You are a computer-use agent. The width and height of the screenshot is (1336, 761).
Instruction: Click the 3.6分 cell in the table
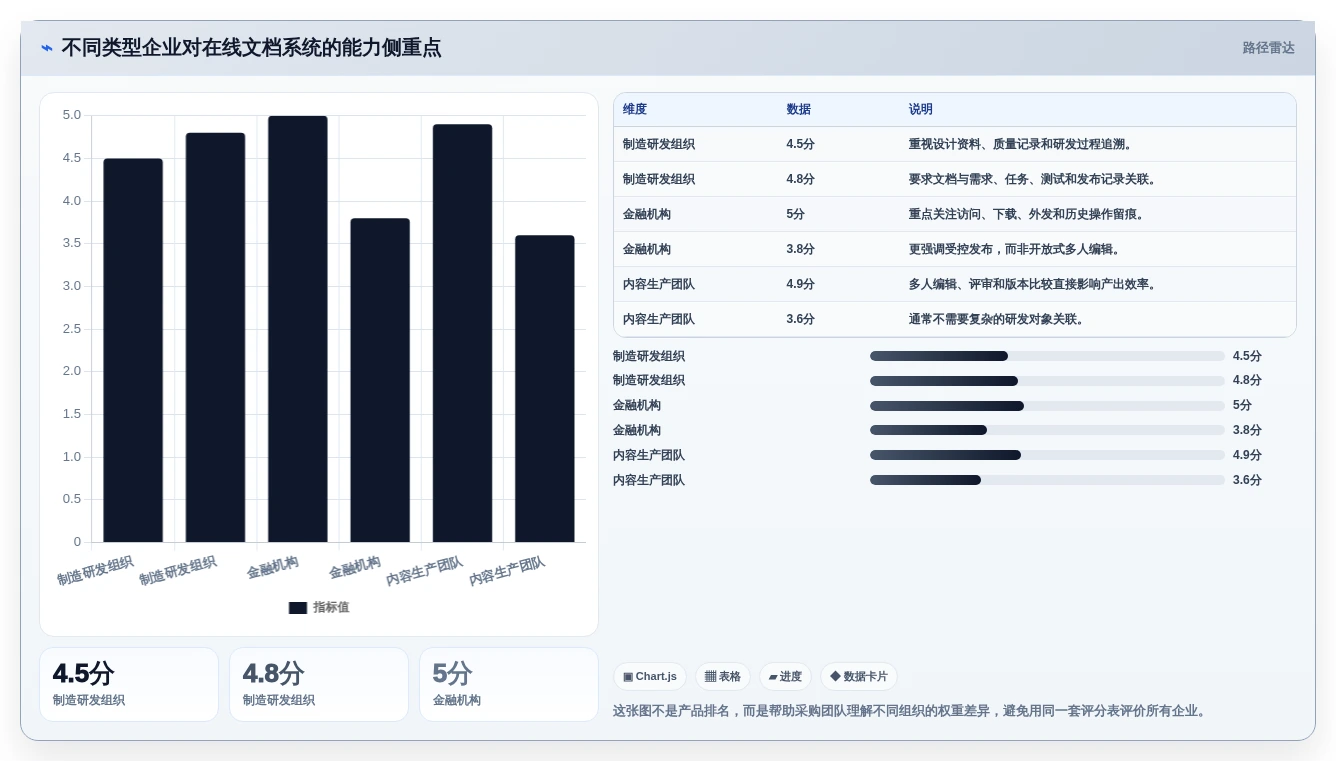801,319
